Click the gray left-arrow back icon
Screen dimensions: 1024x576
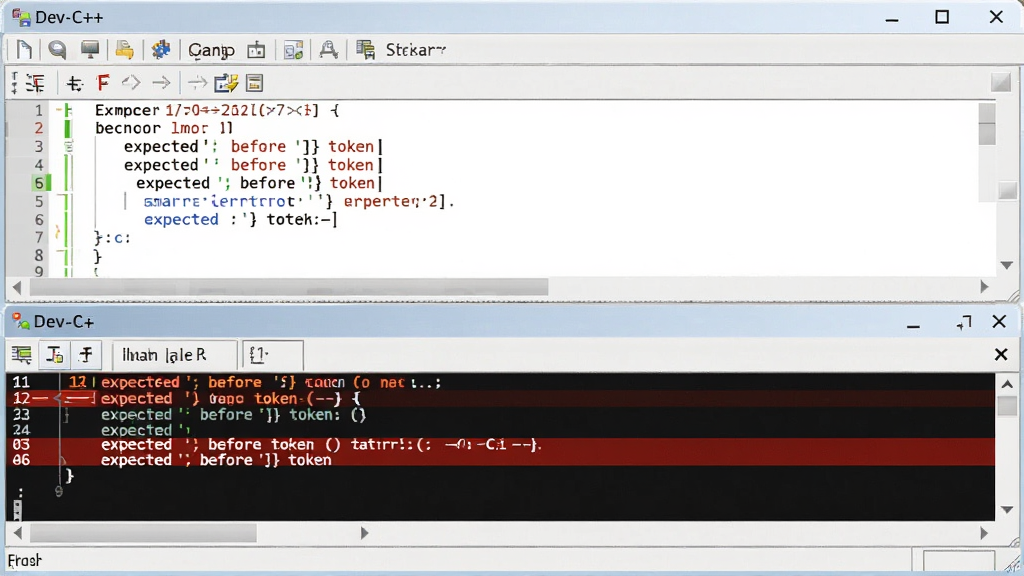(131, 83)
